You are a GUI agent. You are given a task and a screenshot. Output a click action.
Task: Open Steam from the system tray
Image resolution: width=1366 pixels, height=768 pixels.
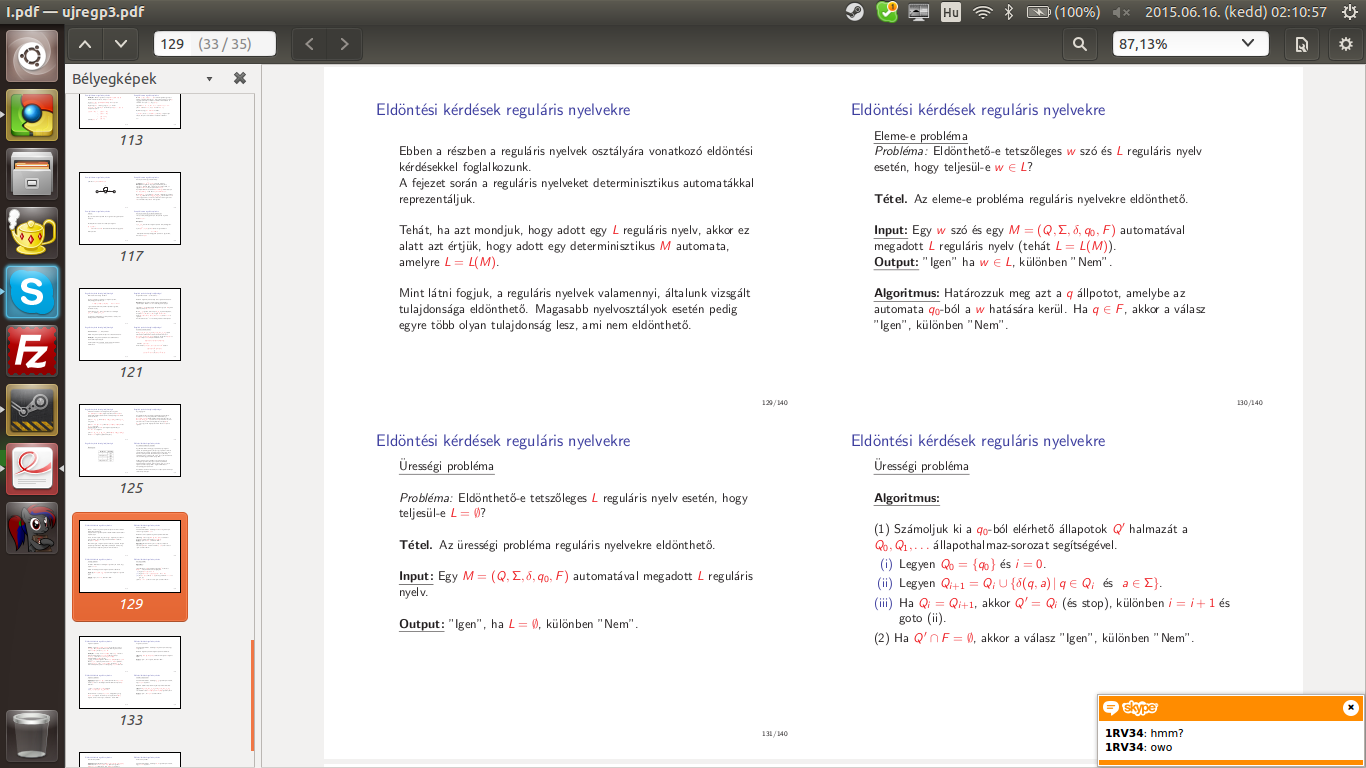point(855,12)
